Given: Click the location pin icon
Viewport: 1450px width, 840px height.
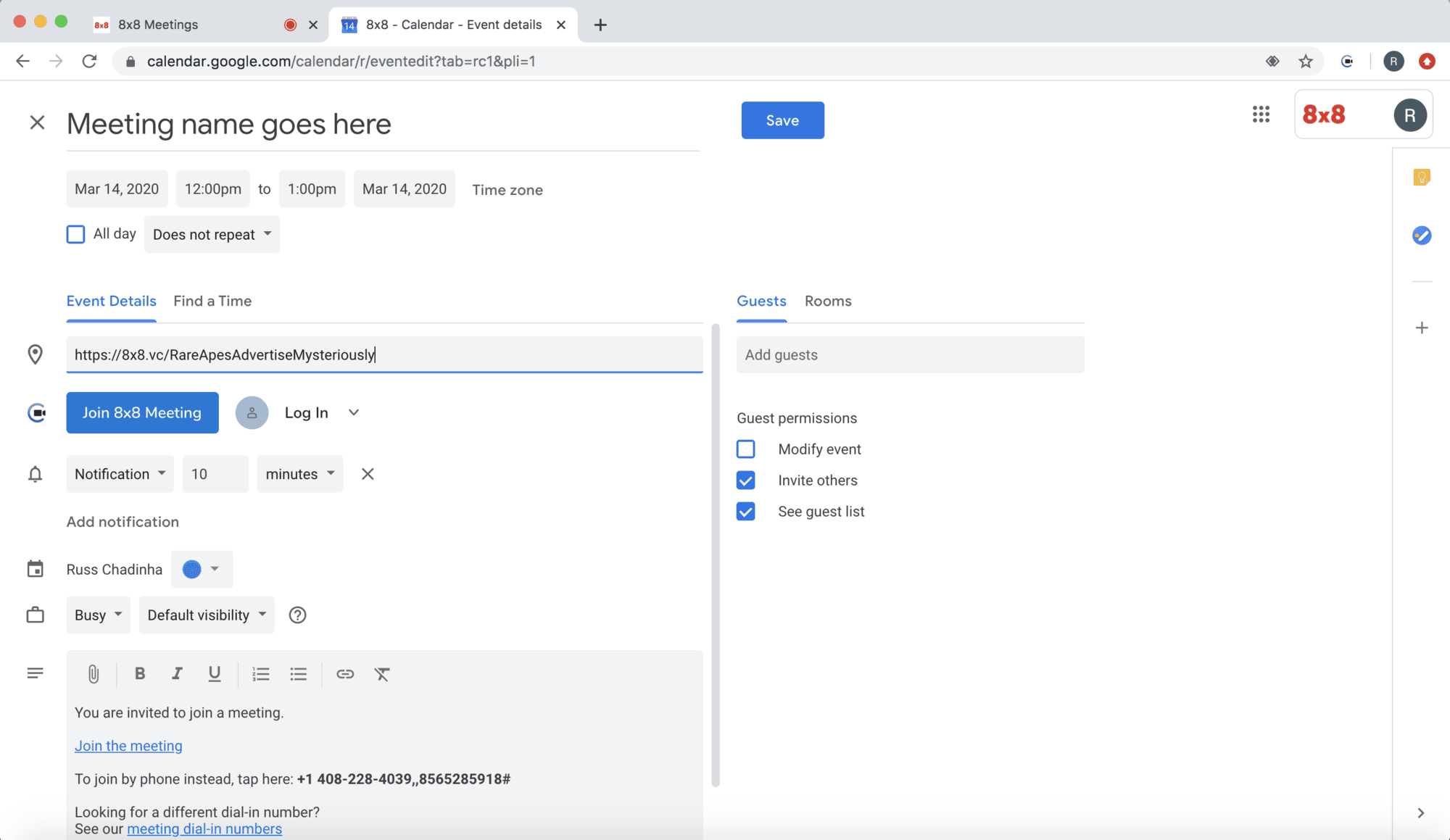Looking at the screenshot, I should (x=35, y=354).
